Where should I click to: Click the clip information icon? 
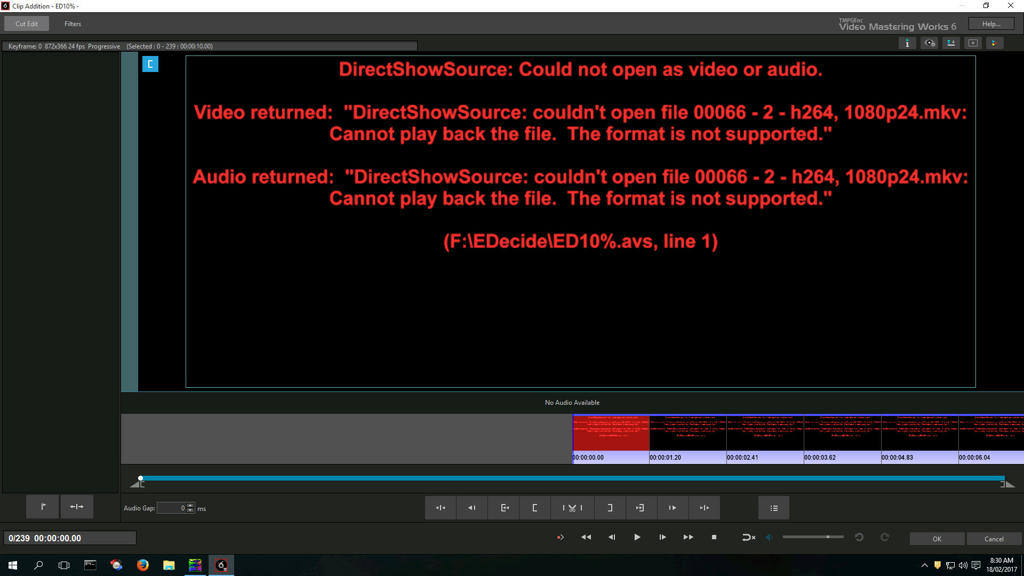[x=908, y=43]
